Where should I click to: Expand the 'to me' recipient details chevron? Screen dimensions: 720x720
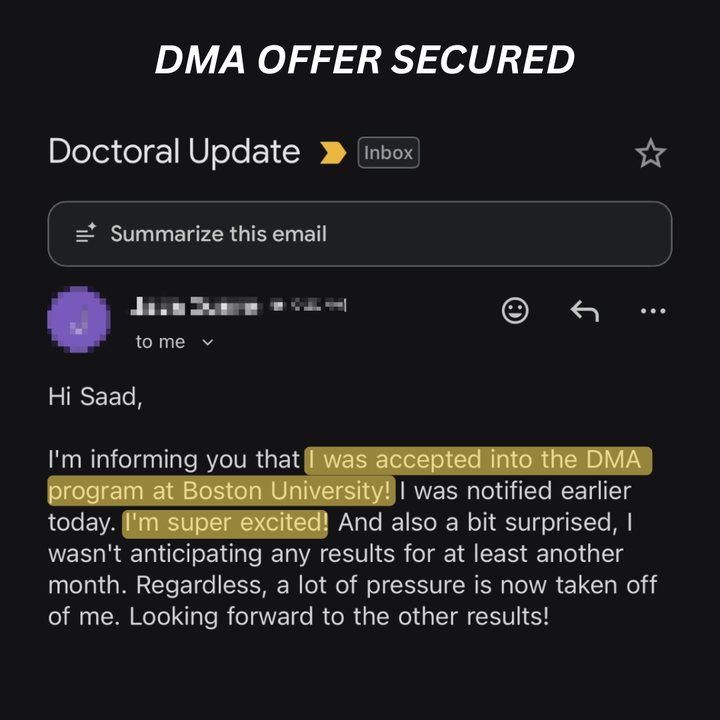point(208,342)
